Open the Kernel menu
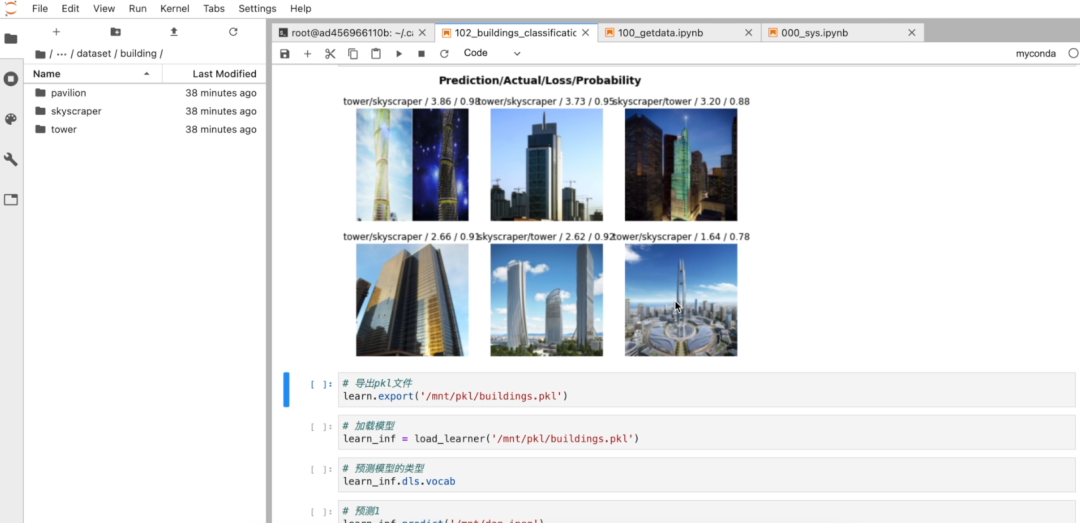 coord(174,9)
